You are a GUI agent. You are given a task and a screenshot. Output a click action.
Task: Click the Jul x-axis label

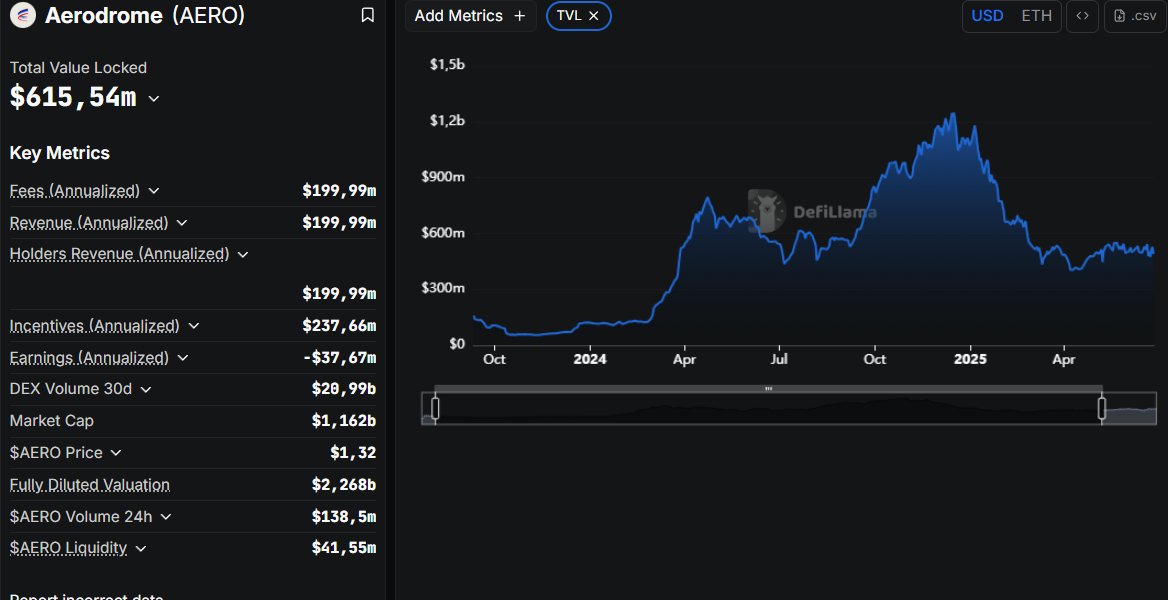click(x=779, y=359)
